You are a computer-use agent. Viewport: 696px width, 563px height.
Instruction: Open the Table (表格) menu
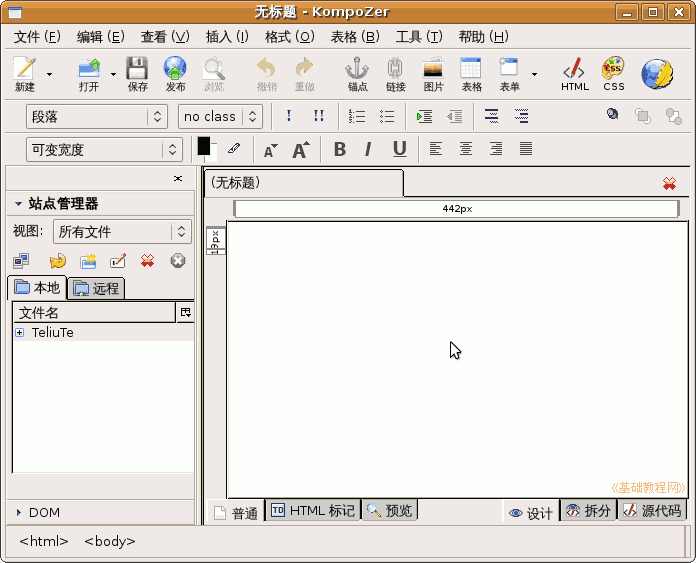coord(355,37)
